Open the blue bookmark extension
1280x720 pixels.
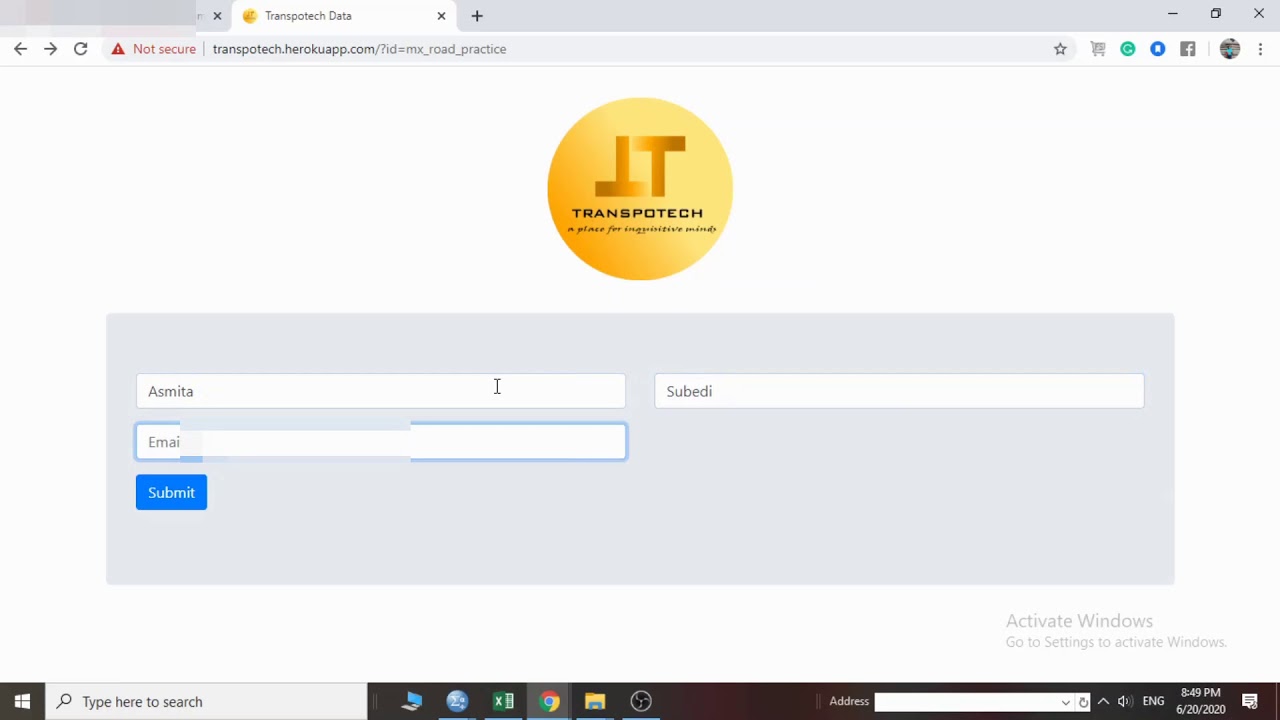1158,49
